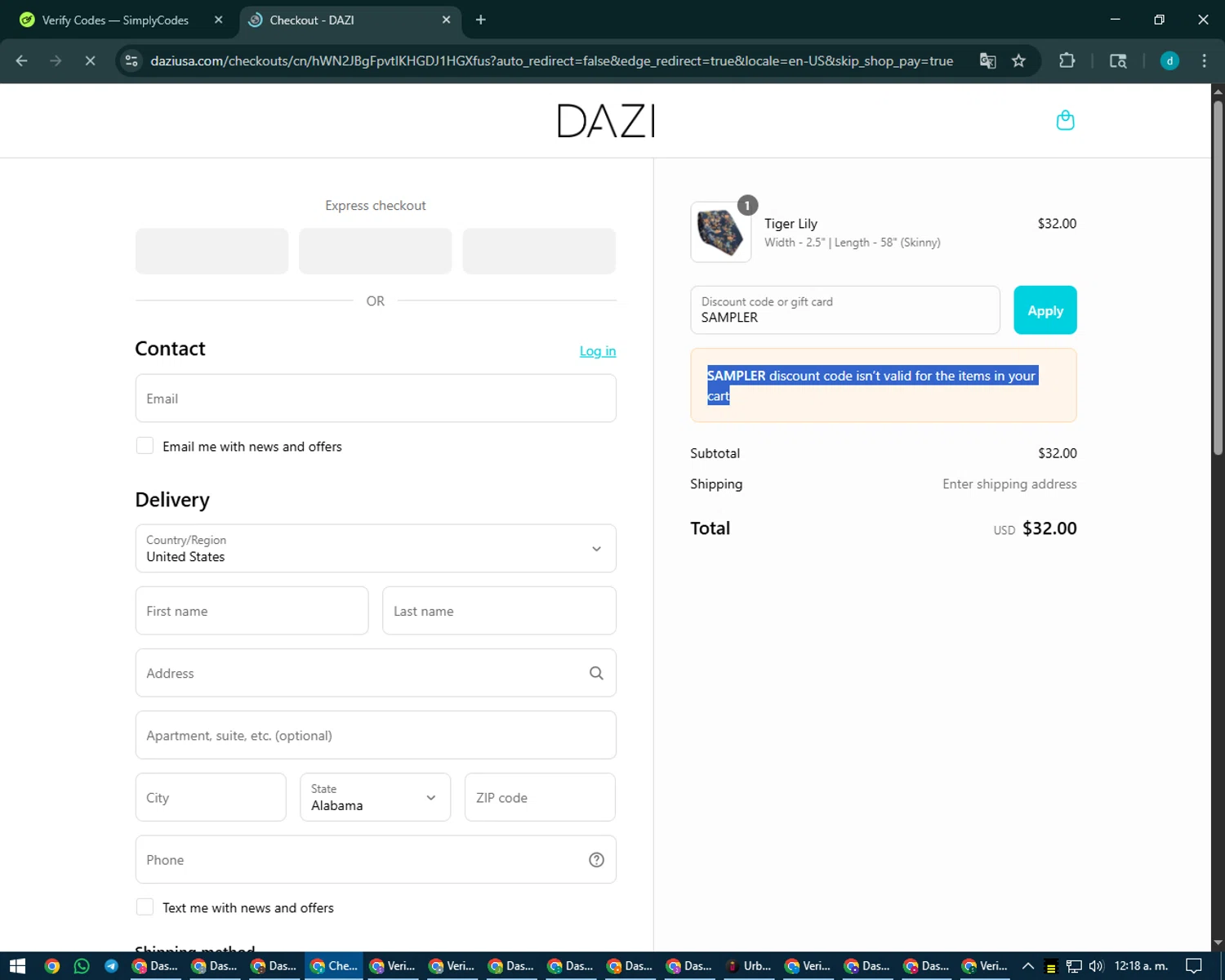Select the Checkout - DAZI browser tab

(351, 20)
